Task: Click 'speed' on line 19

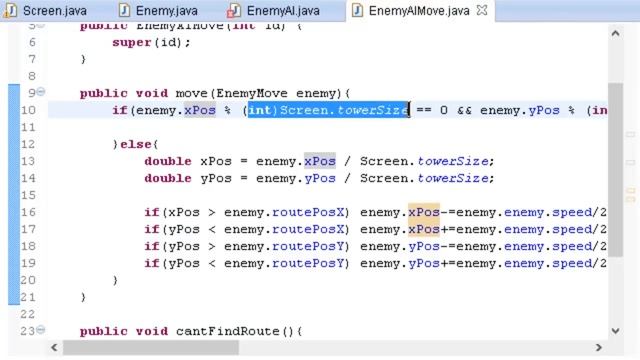Action: point(572,264)
